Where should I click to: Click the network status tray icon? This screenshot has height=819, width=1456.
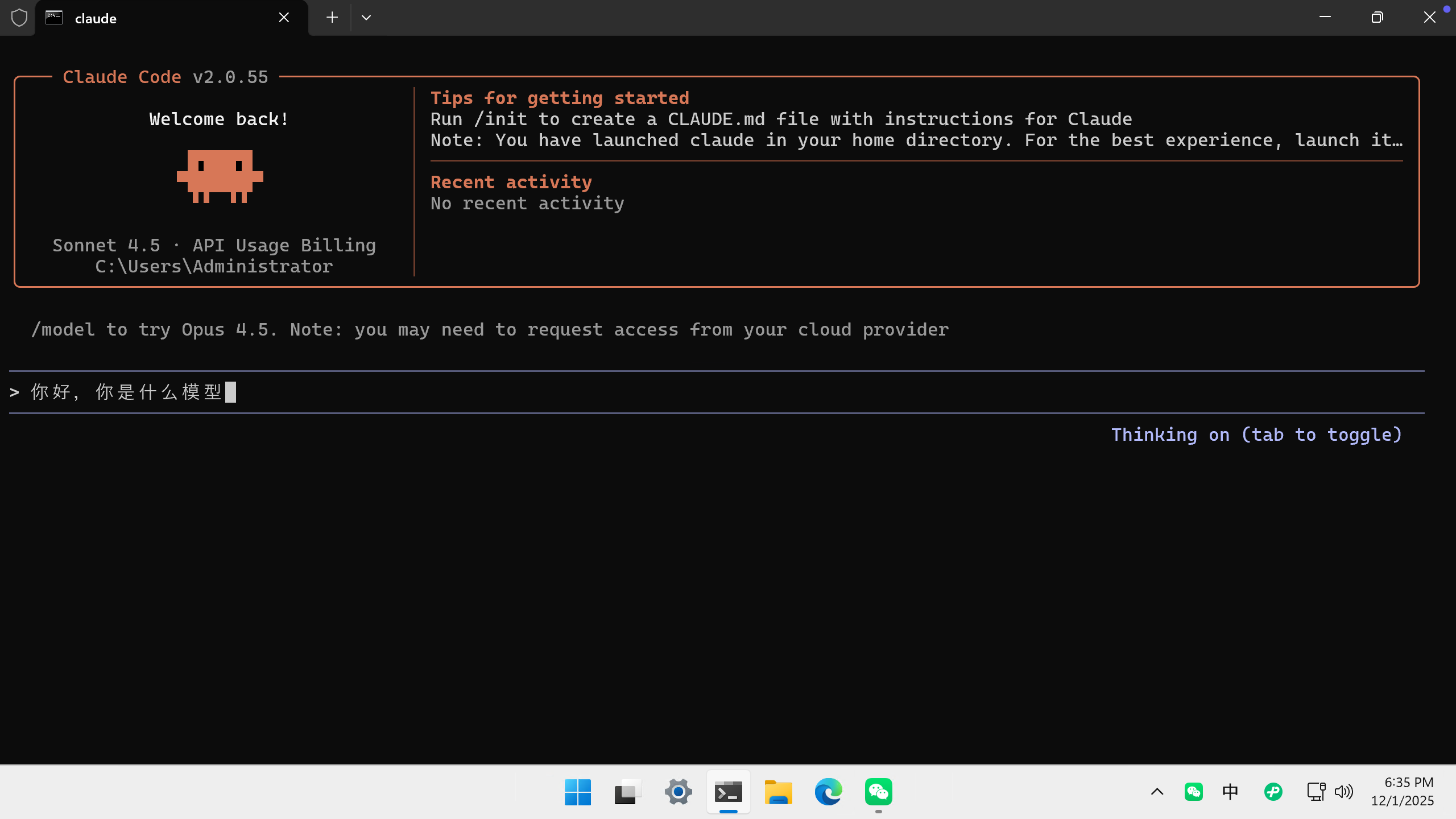point(1316,792)
